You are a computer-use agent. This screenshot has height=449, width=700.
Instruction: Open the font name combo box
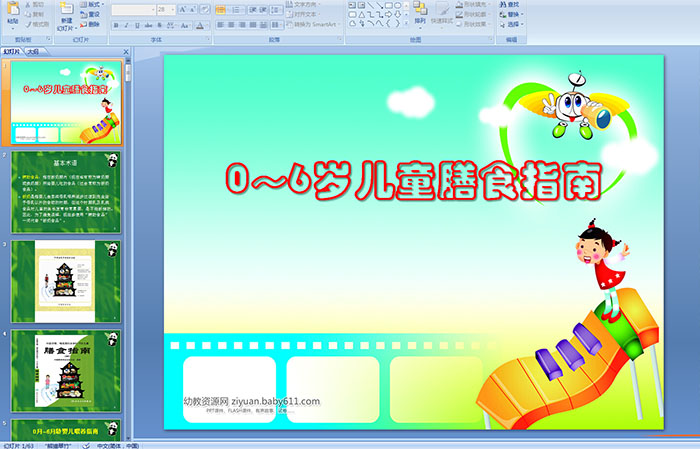tap(133, 9)
